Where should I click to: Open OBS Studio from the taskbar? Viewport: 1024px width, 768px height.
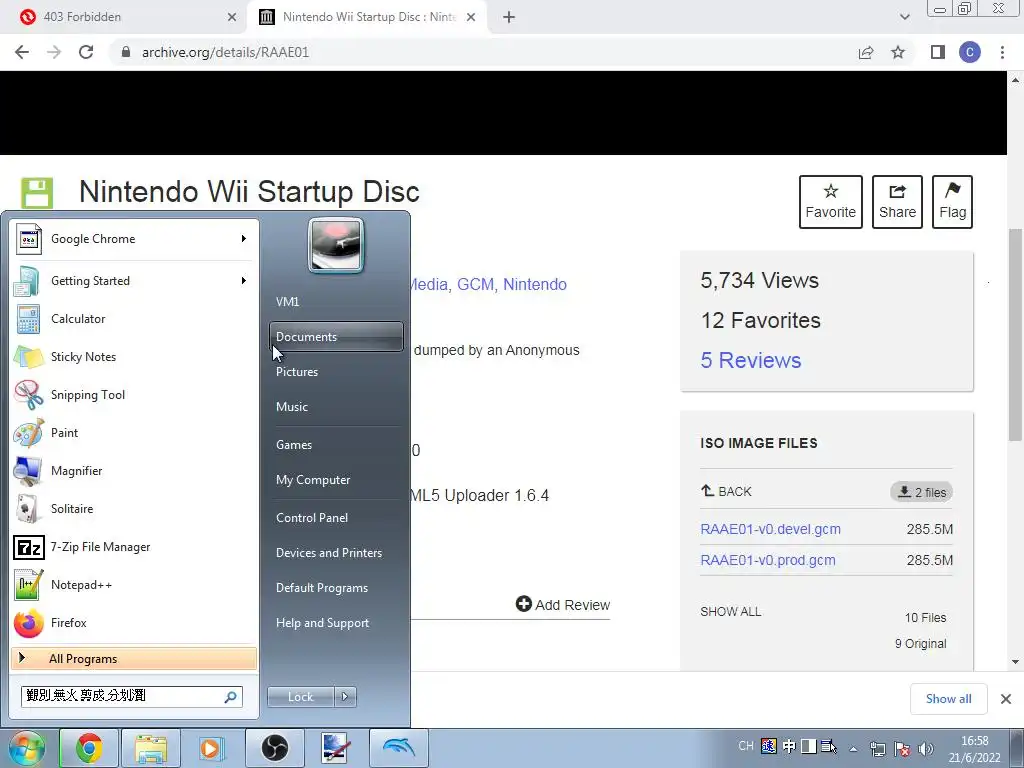(275, 748)
